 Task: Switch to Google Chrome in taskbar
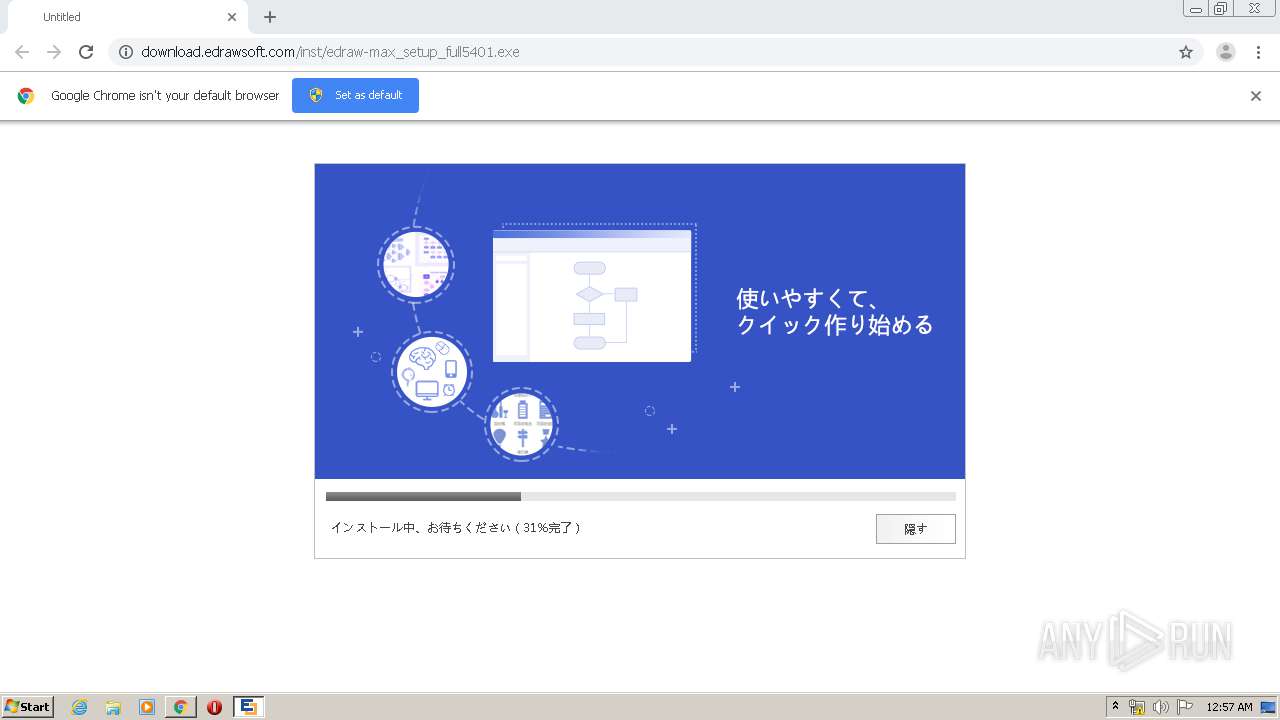click(180, 707)
